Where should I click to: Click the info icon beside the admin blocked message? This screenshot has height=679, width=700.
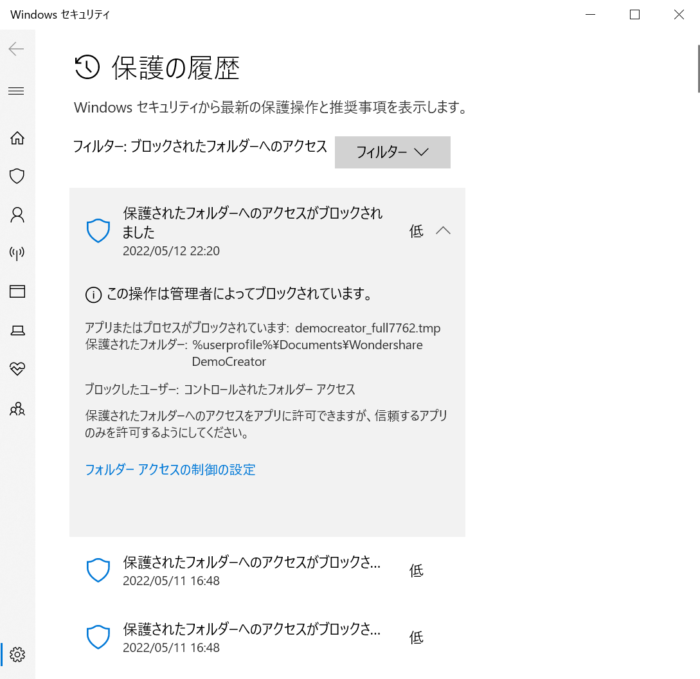pos(93,295)
